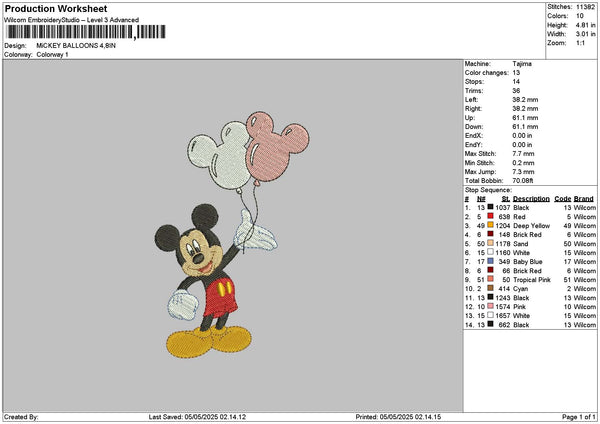Image resolution: width=600 pixels, height=424 pixels.
Task: Click the Max Stitch value "7.7 mm"
Action: click(523, 154)
